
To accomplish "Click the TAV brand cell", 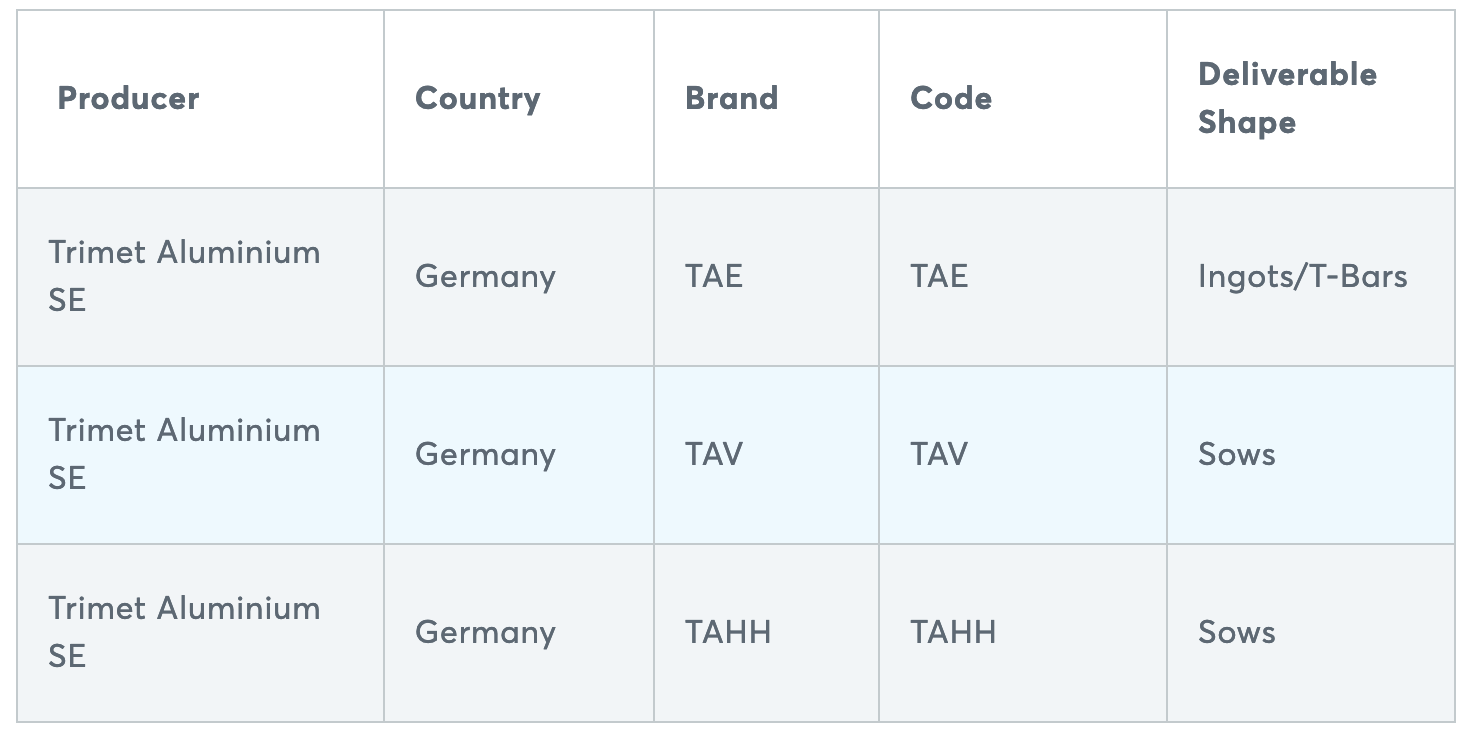I will pyautogui.click(x=714, y=454).
